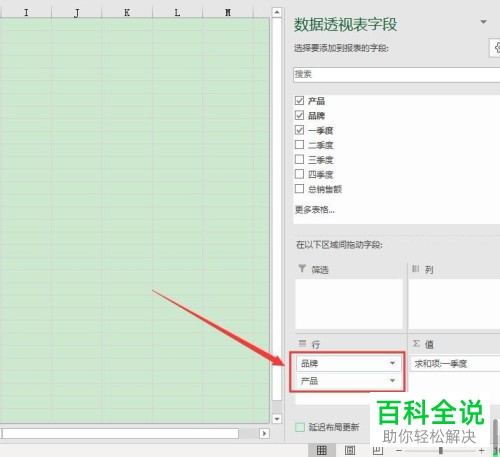Image resolution: width=500 pixels, height=457 pixels.
Task: Check the 总销售额 field checkbox
Action: 299,188
